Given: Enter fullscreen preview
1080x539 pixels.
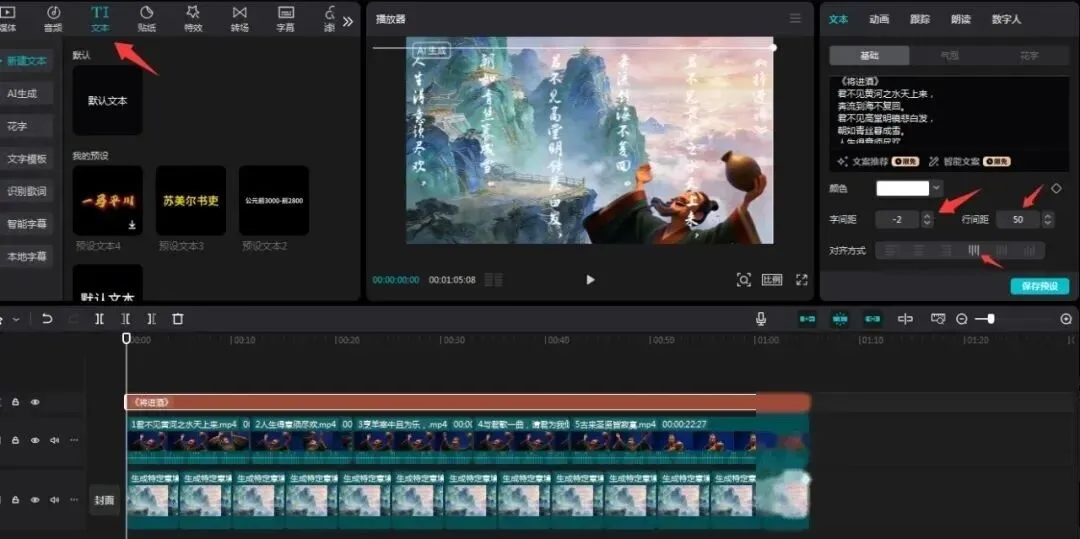Looking at the screenshot, I should (801, 279).
